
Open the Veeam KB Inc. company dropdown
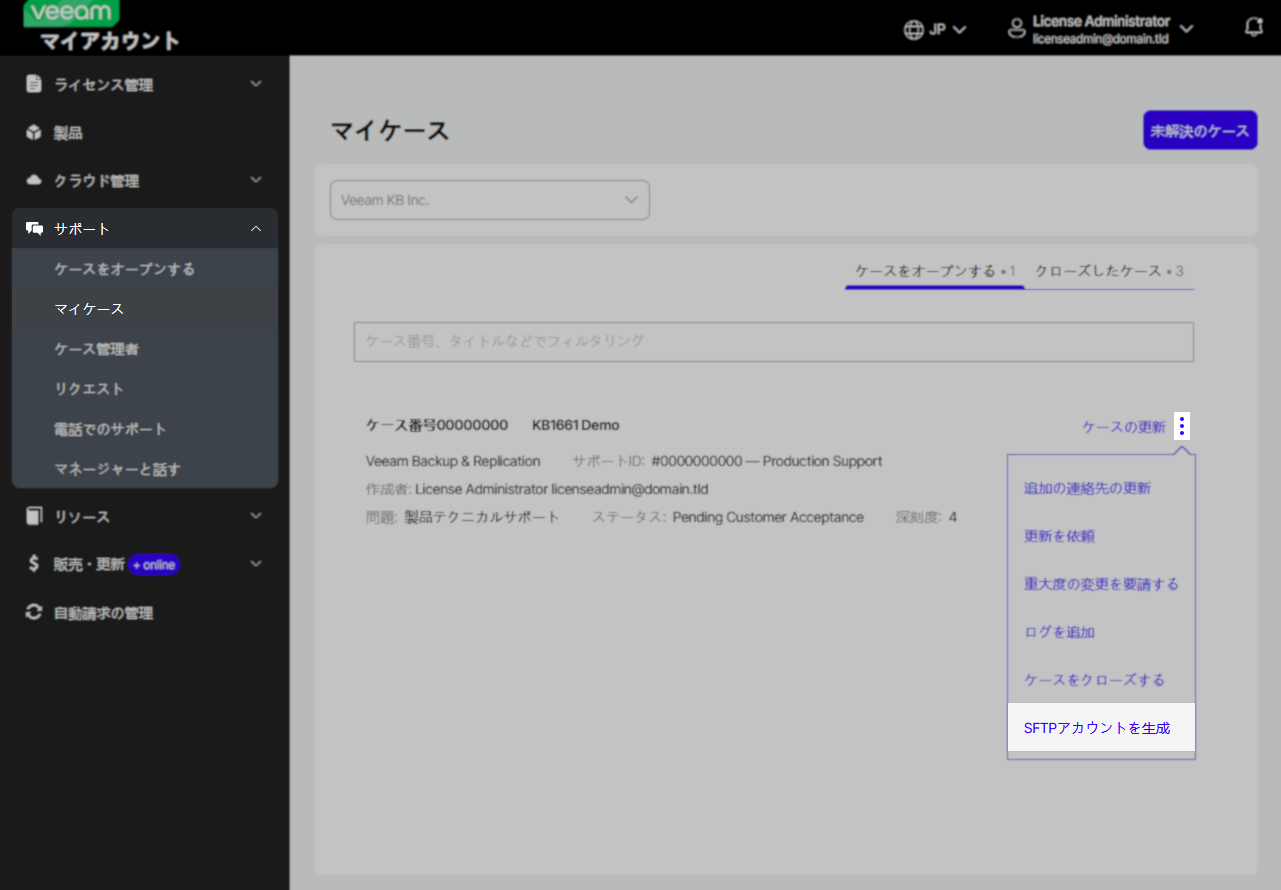point(489,200)
